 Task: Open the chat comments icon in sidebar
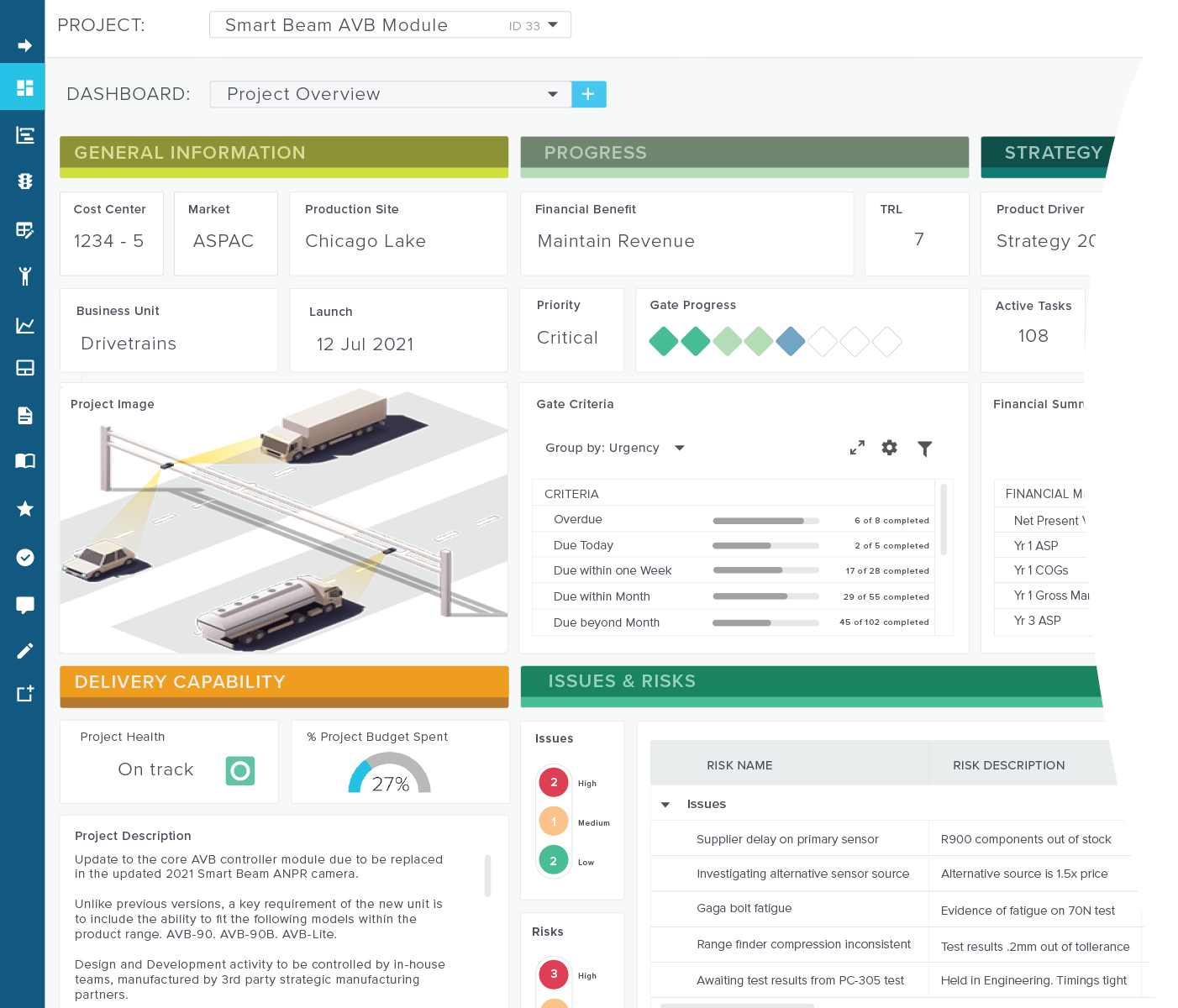pos(23,605)
